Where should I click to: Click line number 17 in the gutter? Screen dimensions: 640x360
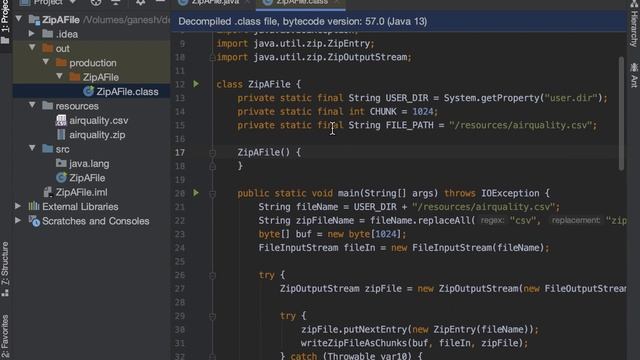pyautogui.click(x=180, y=152)
